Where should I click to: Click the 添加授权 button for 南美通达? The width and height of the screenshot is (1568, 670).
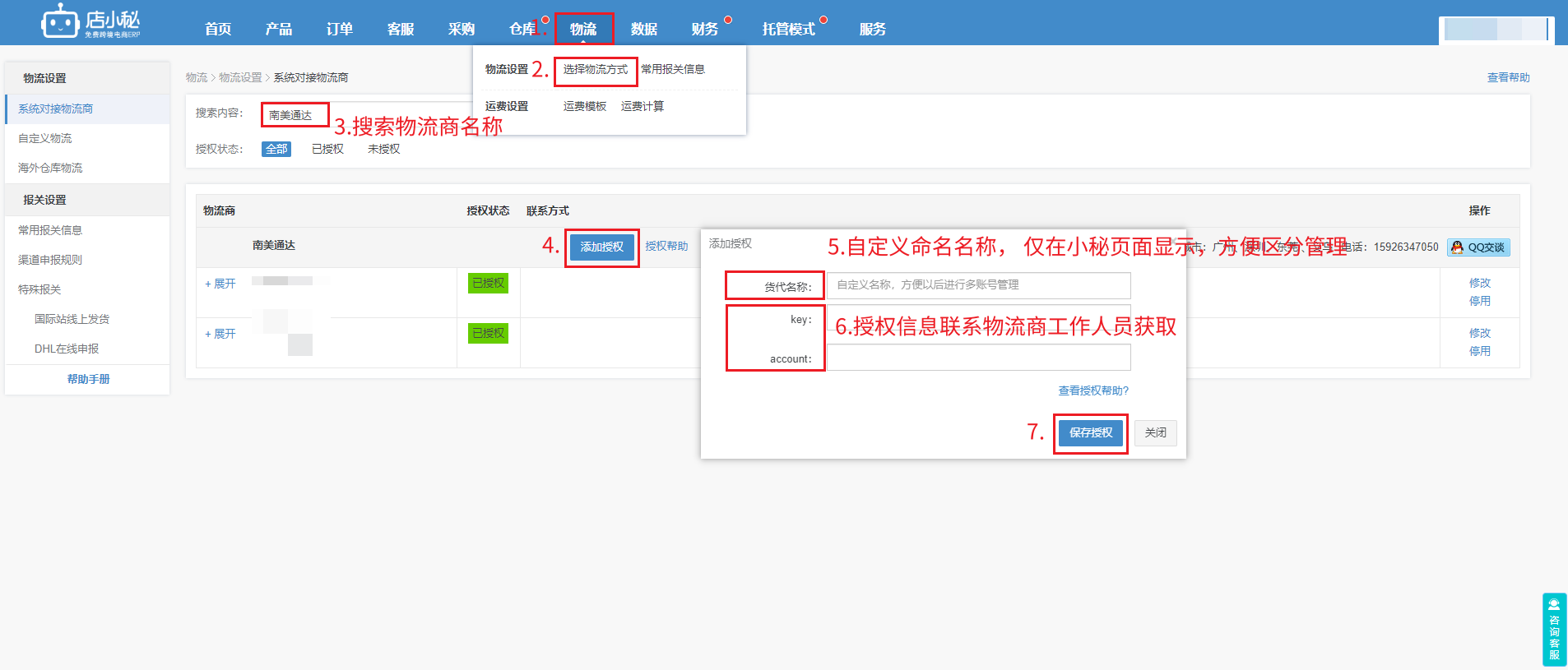[602, 247]
